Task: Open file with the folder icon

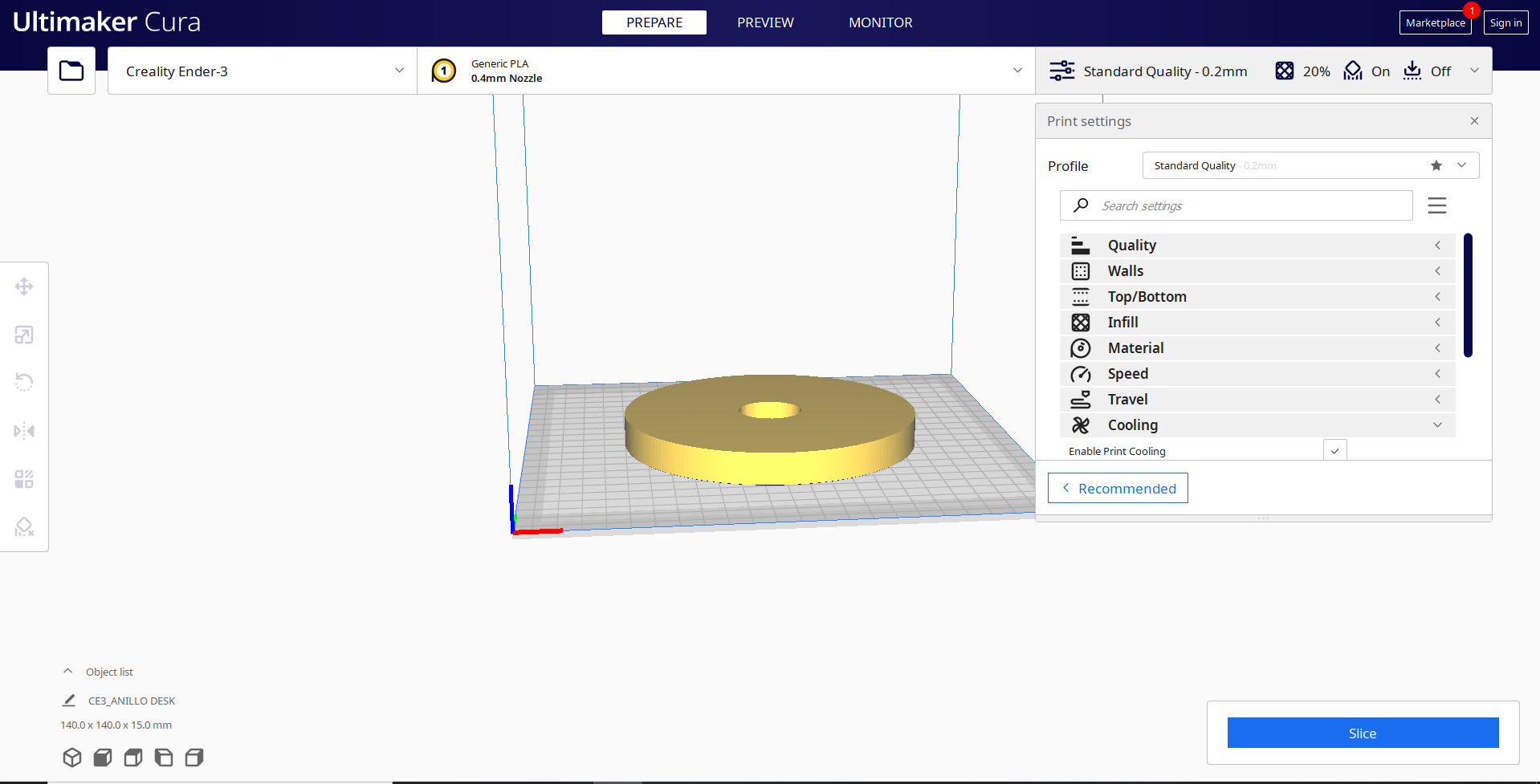Action: pyautogui.click(x=71, y=71)
